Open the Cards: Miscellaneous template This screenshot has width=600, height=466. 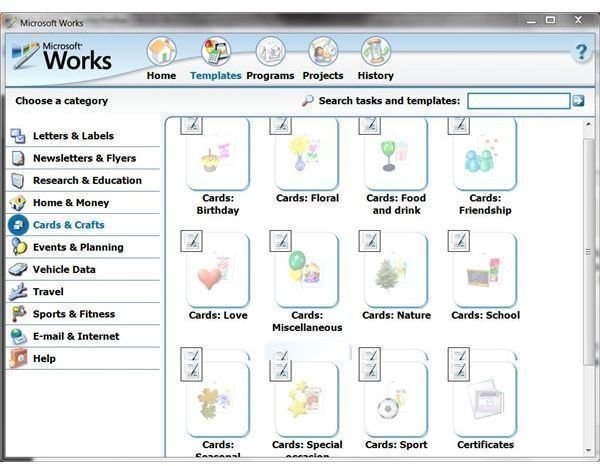point(307,270)
